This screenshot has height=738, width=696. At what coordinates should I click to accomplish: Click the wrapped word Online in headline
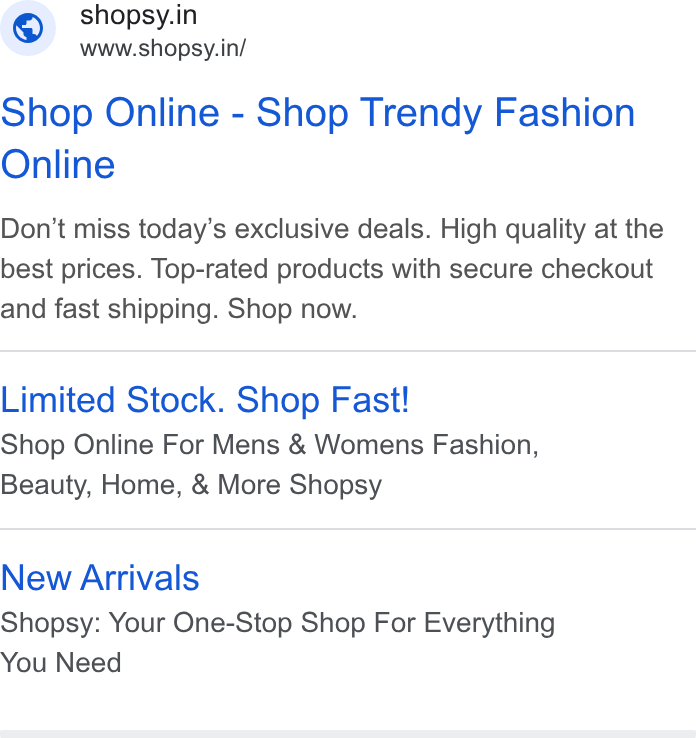[58, 164]
